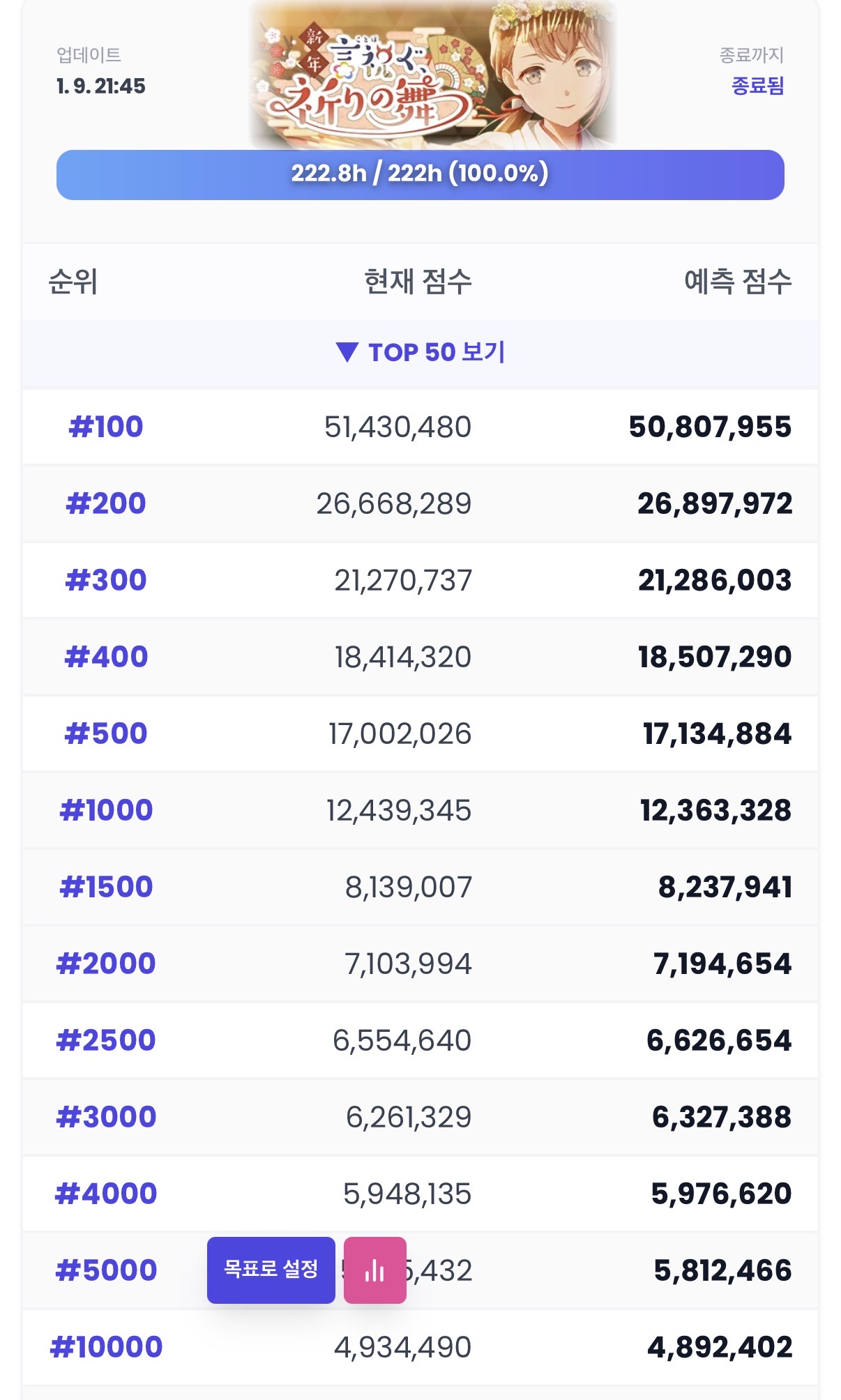841x1400 pixels.
Task: Select the #2000 rank row
Action: point(420,964)
